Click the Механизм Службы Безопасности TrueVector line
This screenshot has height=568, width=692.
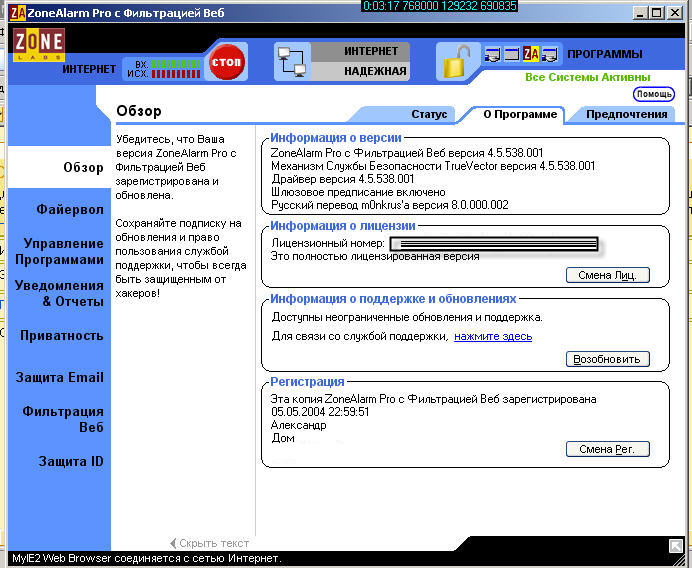point(433,166)
